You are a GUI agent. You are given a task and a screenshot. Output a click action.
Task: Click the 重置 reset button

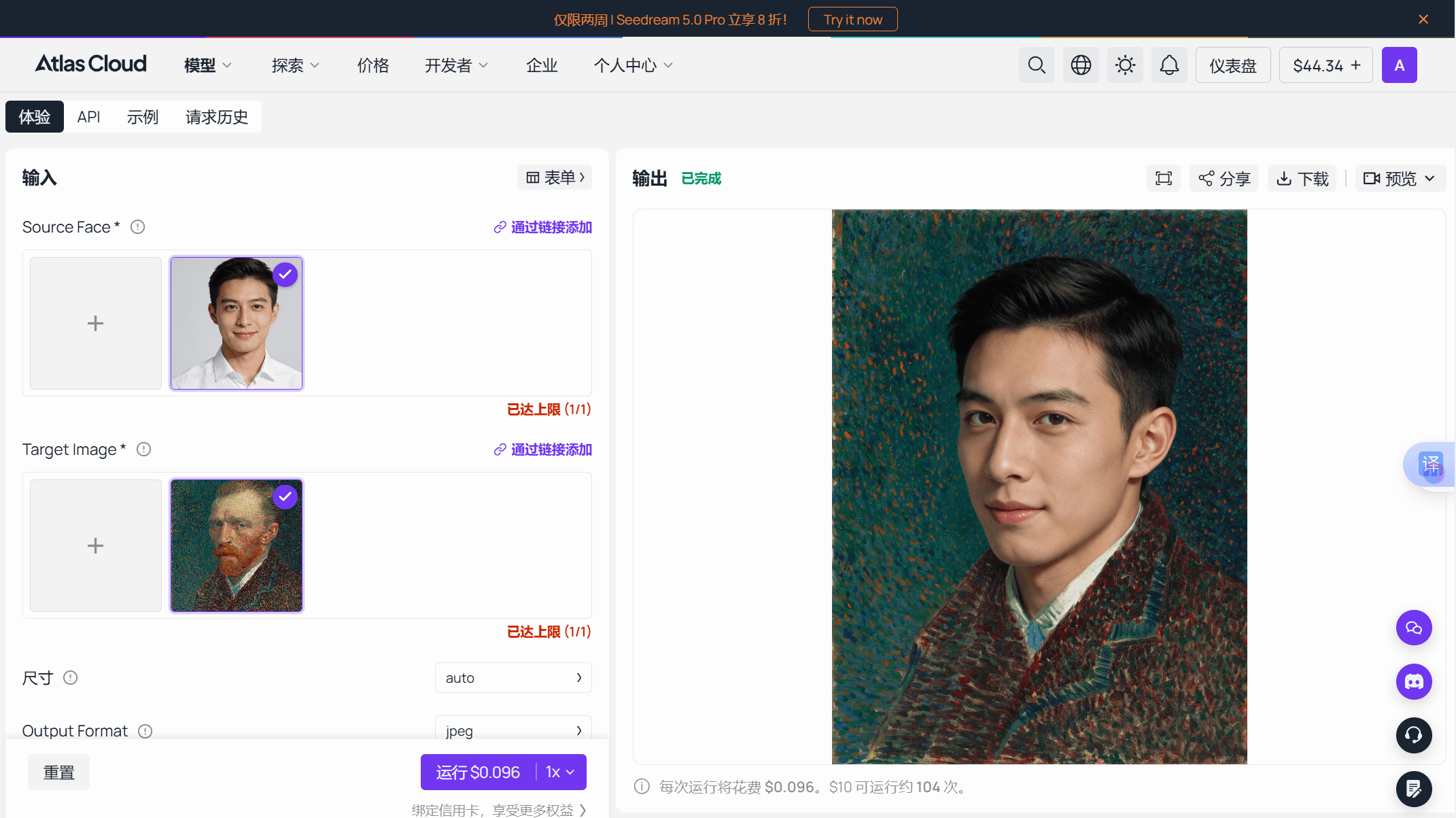click(59, 772)
